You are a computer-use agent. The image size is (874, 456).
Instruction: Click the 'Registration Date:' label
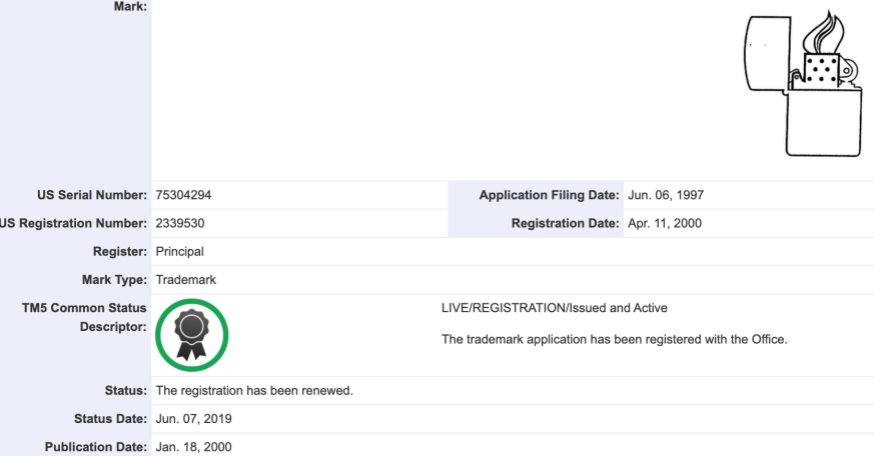coord(565,224)
